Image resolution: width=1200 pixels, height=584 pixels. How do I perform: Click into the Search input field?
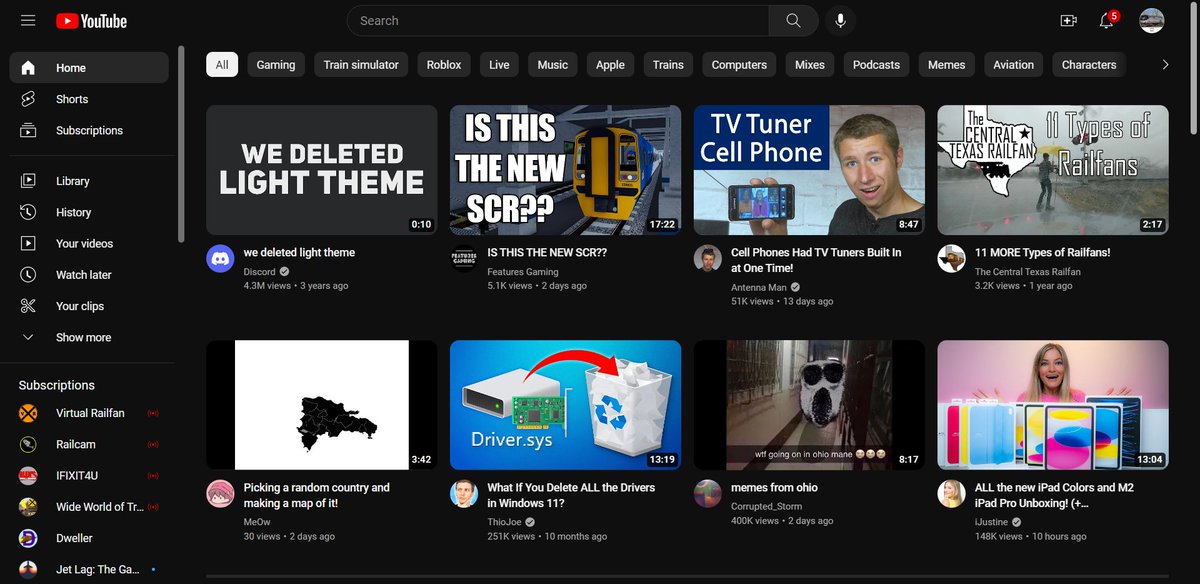[x=558, y=20]
